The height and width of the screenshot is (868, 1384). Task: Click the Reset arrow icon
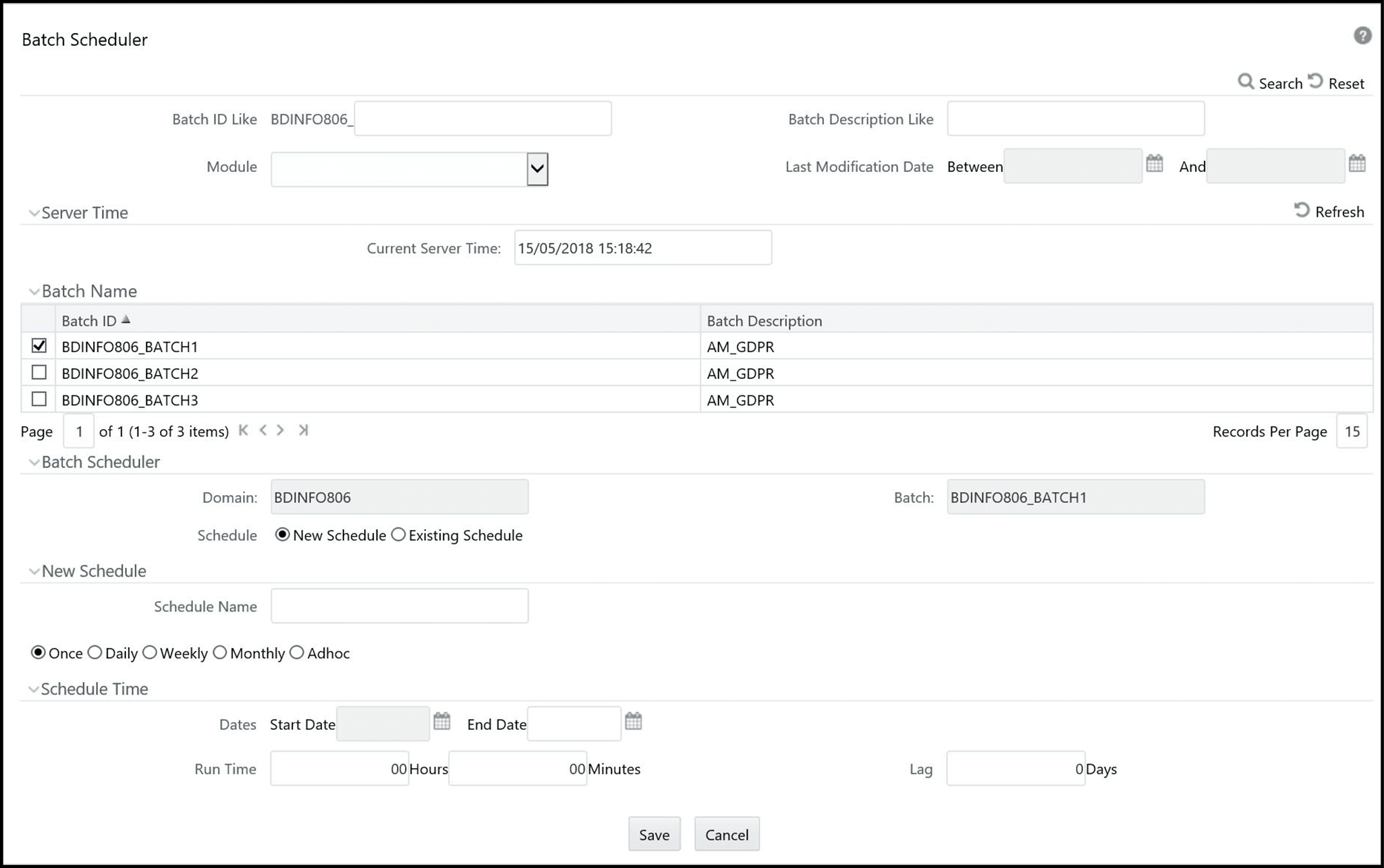pos(1315,82)
